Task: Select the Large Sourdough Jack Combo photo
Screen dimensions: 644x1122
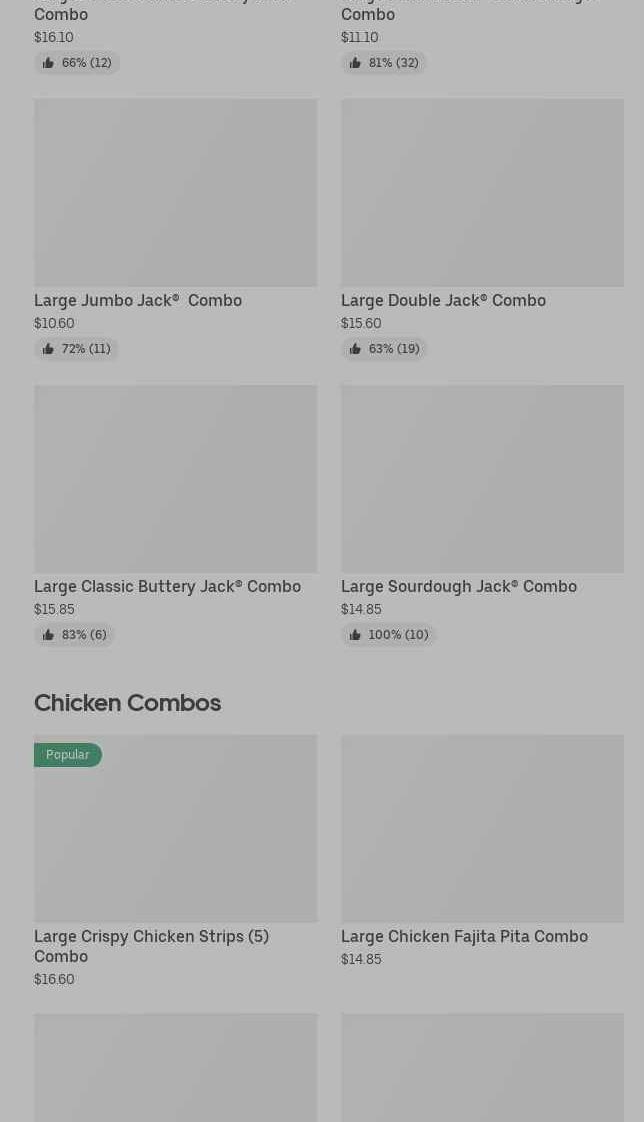Action: tap(482, 478)
